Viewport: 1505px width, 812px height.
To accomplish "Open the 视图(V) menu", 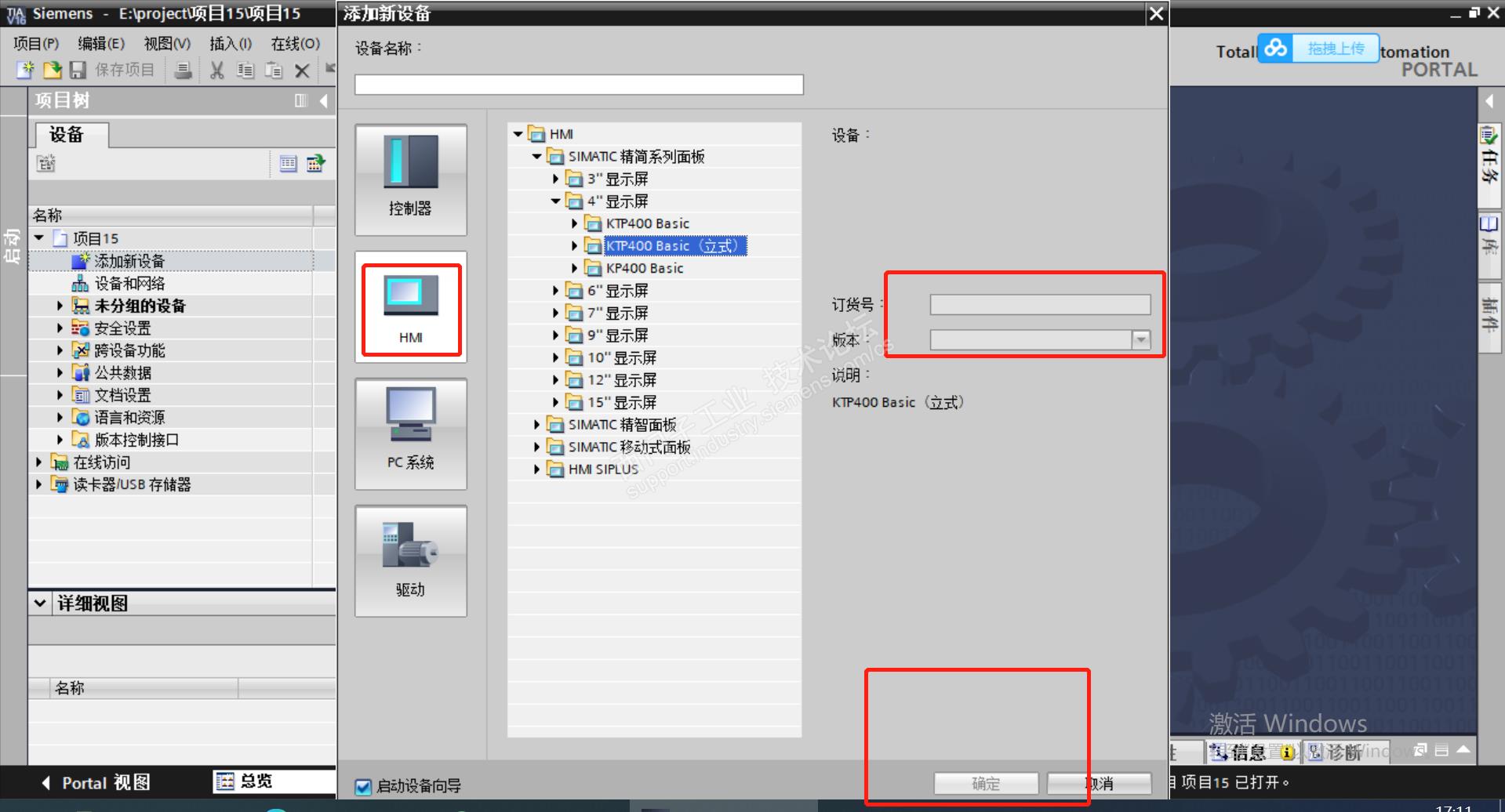I will click(x=167, y=44).
